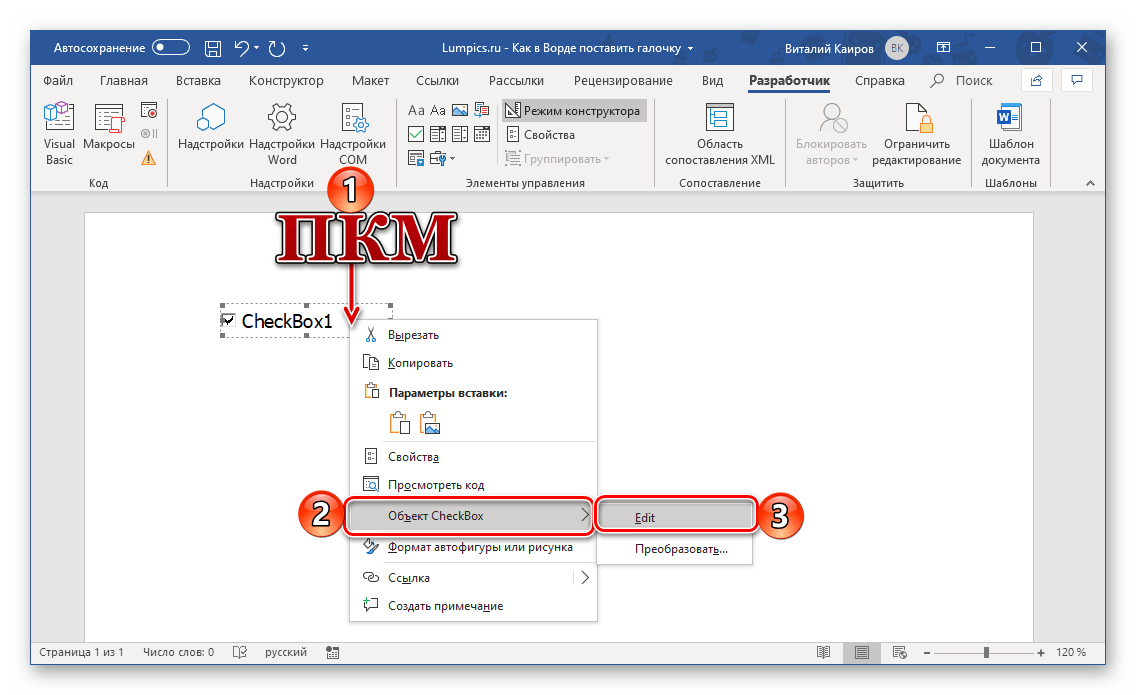Undo the last action
The width and height of the screenshot is (1136, 695).
pyautogui.click(x=241, y=48)
